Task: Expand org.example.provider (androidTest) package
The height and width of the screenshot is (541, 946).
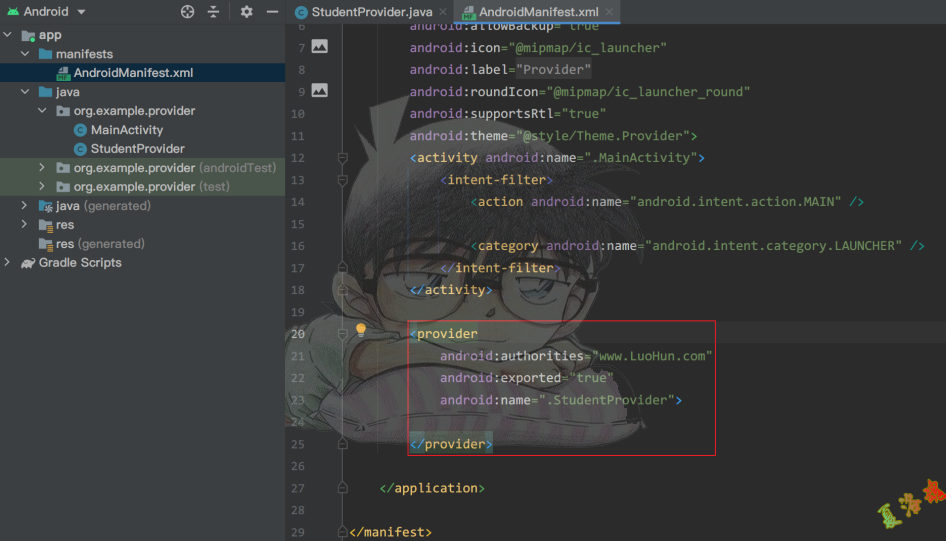Action: (42, 168)
